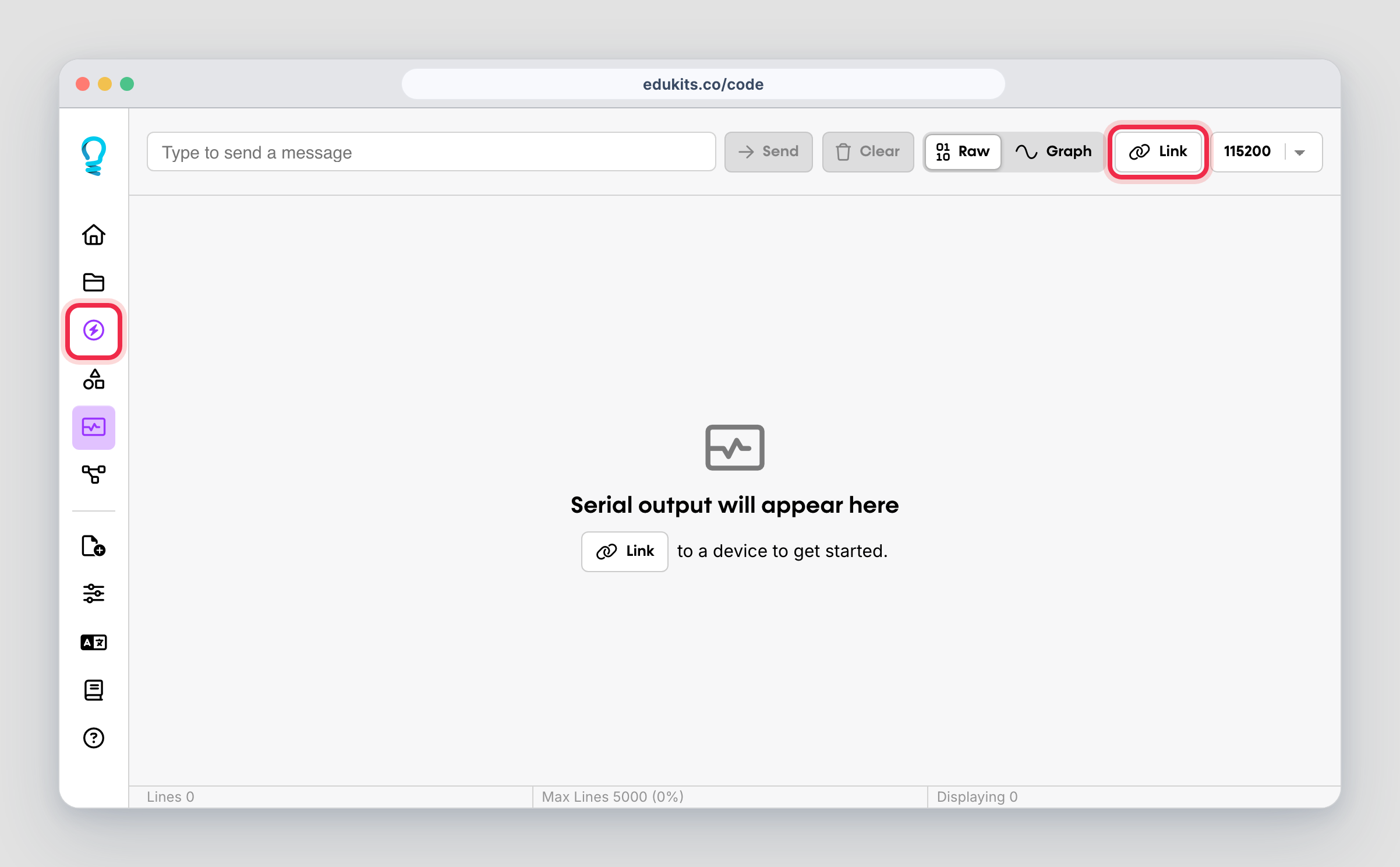Select the serial monitor sidebar icon
This screenshot has width=1400, height=867.
[x=93, y=428]
